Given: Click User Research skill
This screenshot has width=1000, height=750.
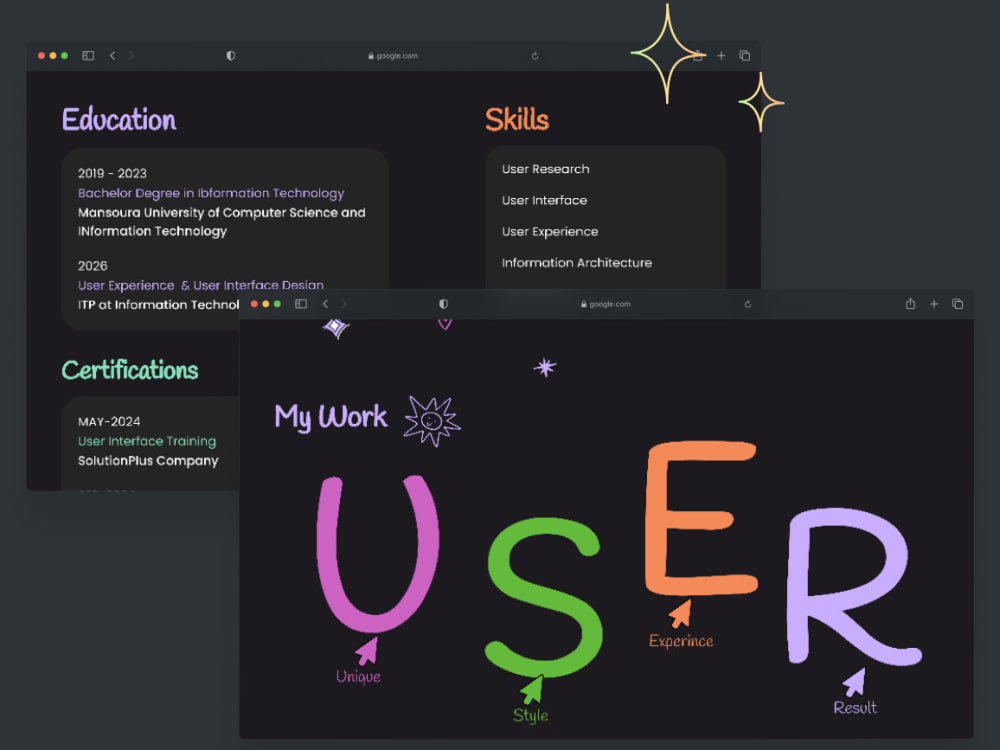Looking at the screenshot, I should point(546,169).
